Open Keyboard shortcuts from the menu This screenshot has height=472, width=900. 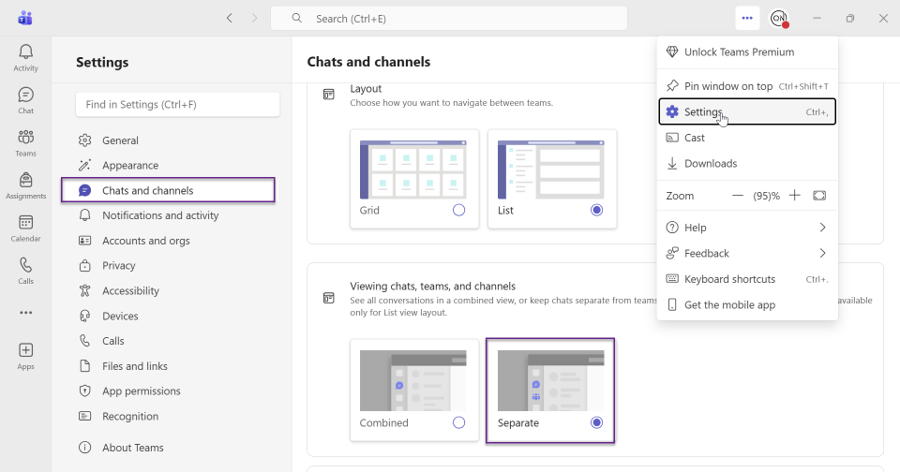747,279
